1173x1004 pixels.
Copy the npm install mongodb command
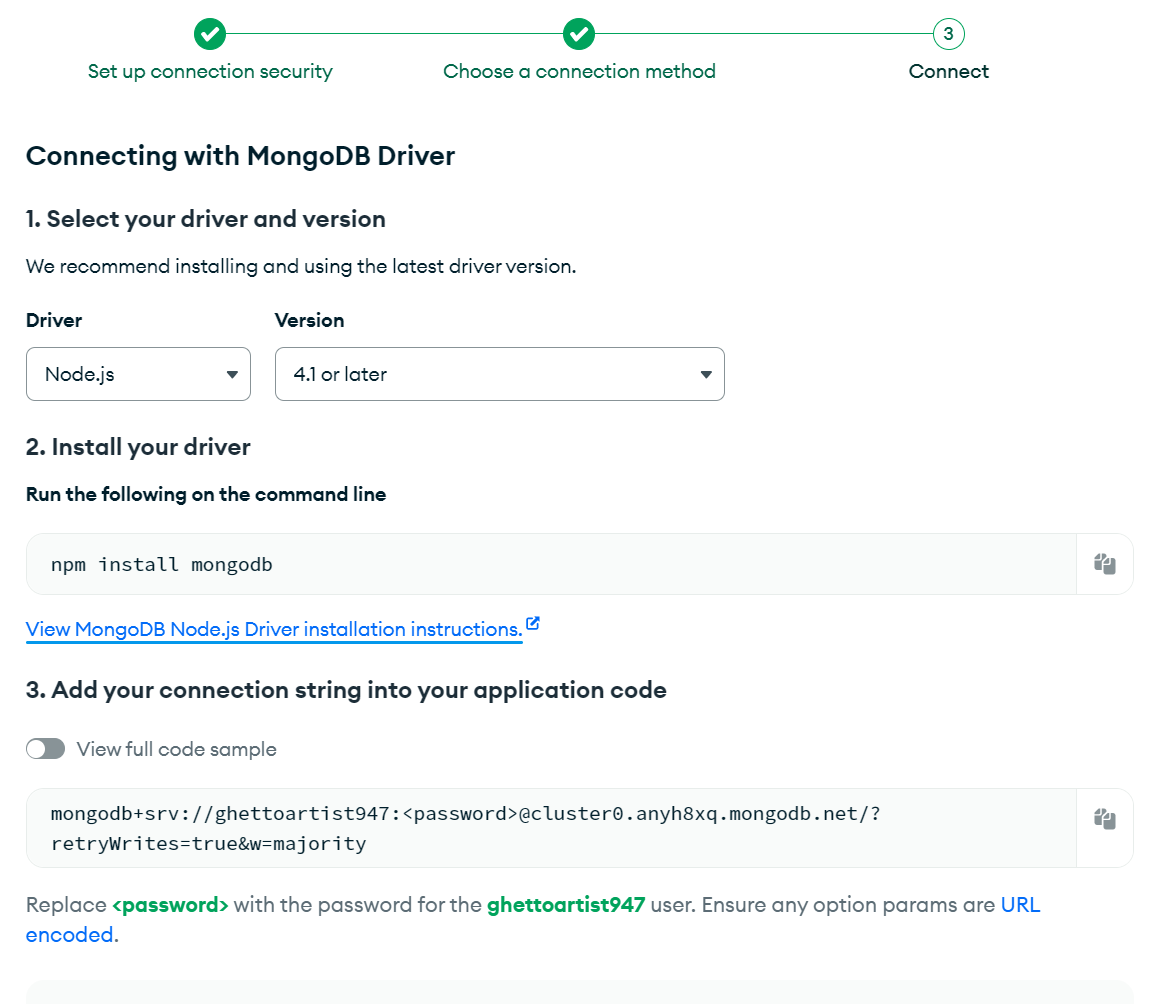tap(1104, 564)
